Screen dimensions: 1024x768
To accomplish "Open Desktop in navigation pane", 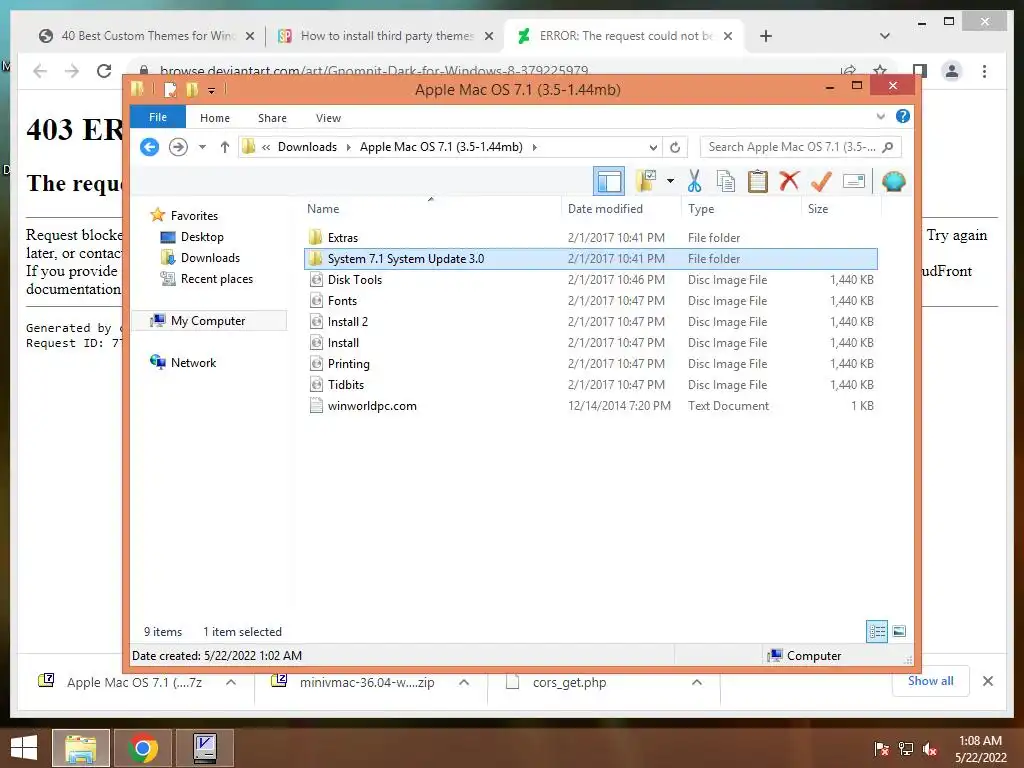I will 202,236.
